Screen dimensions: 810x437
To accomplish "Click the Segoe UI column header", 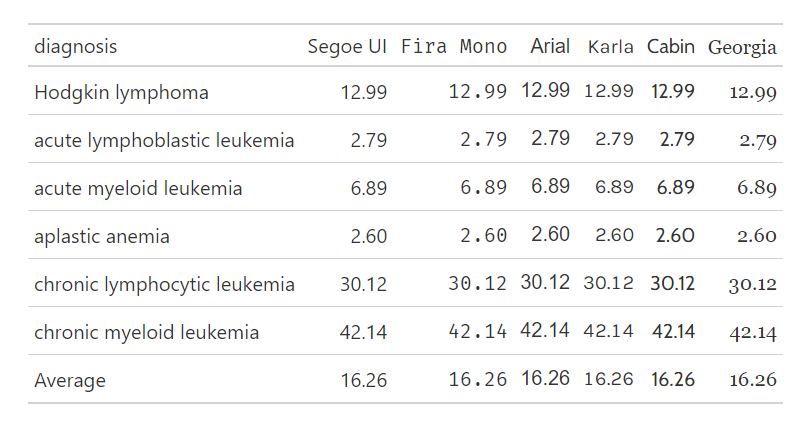I will tap(347, 47).
